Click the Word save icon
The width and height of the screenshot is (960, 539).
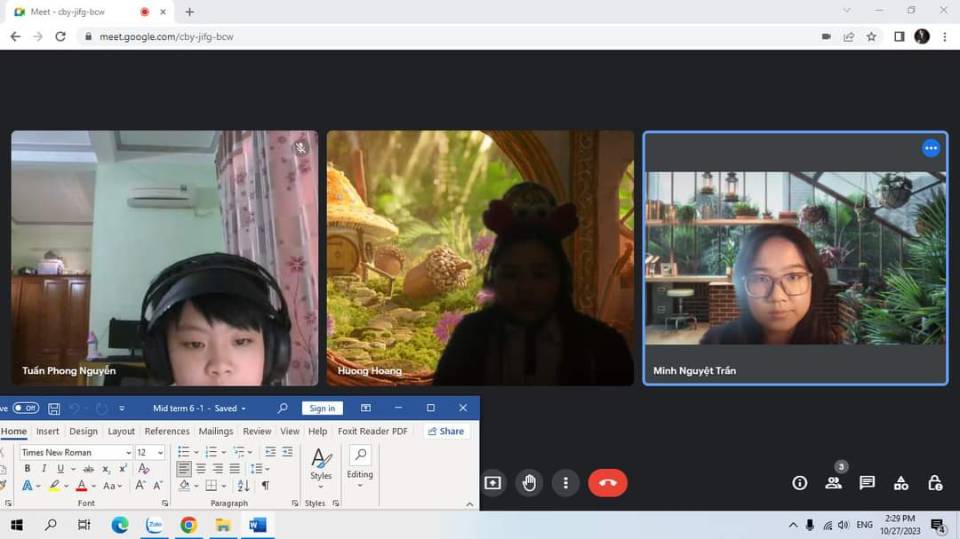click(54, 408)
